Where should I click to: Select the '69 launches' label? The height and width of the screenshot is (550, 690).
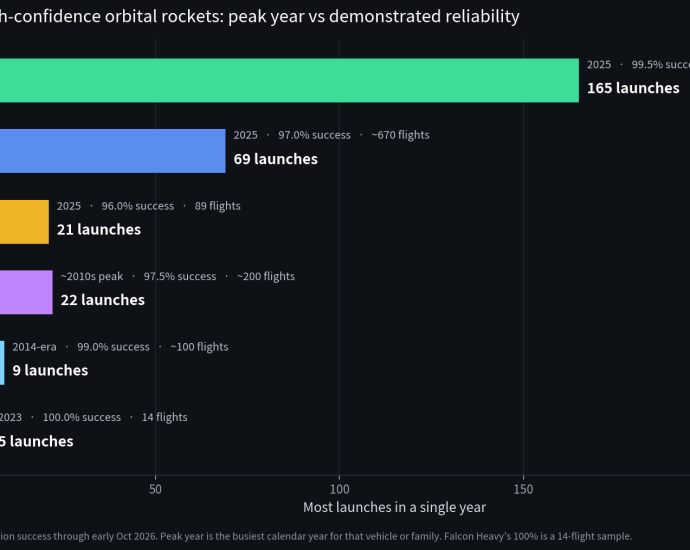tap(275, 159)
